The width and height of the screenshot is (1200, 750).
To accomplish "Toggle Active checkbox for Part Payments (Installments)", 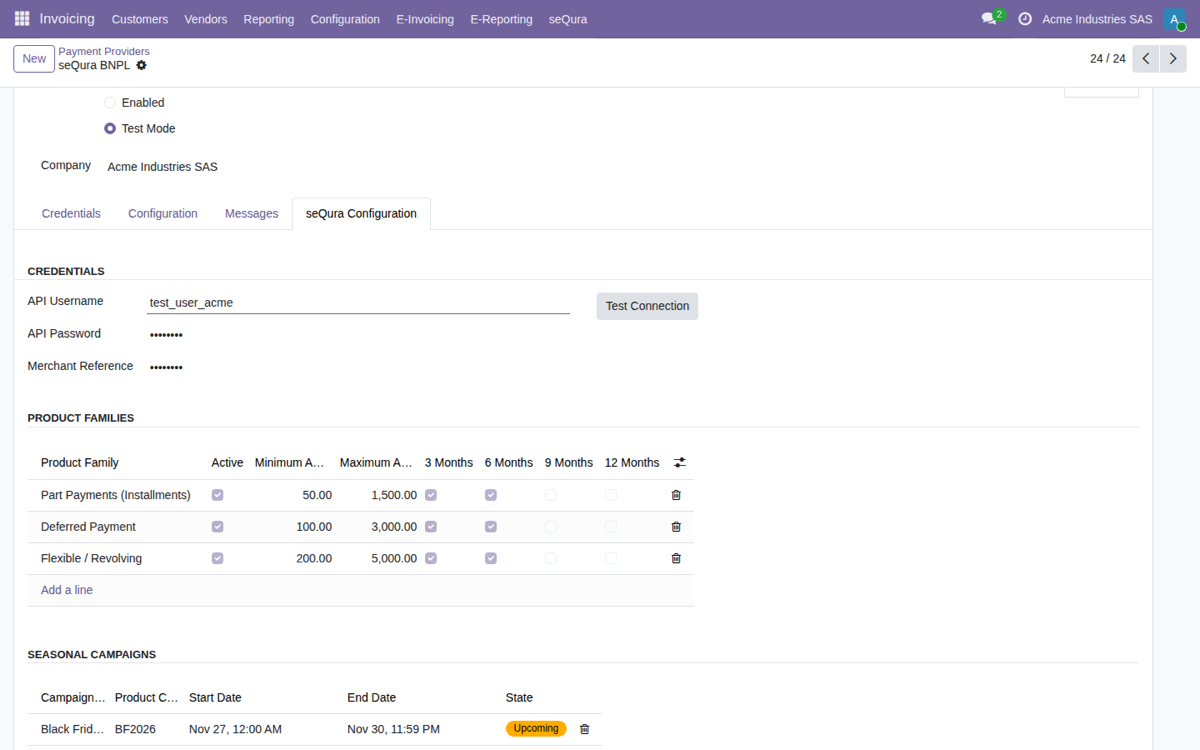I will [x=218, y=495].
